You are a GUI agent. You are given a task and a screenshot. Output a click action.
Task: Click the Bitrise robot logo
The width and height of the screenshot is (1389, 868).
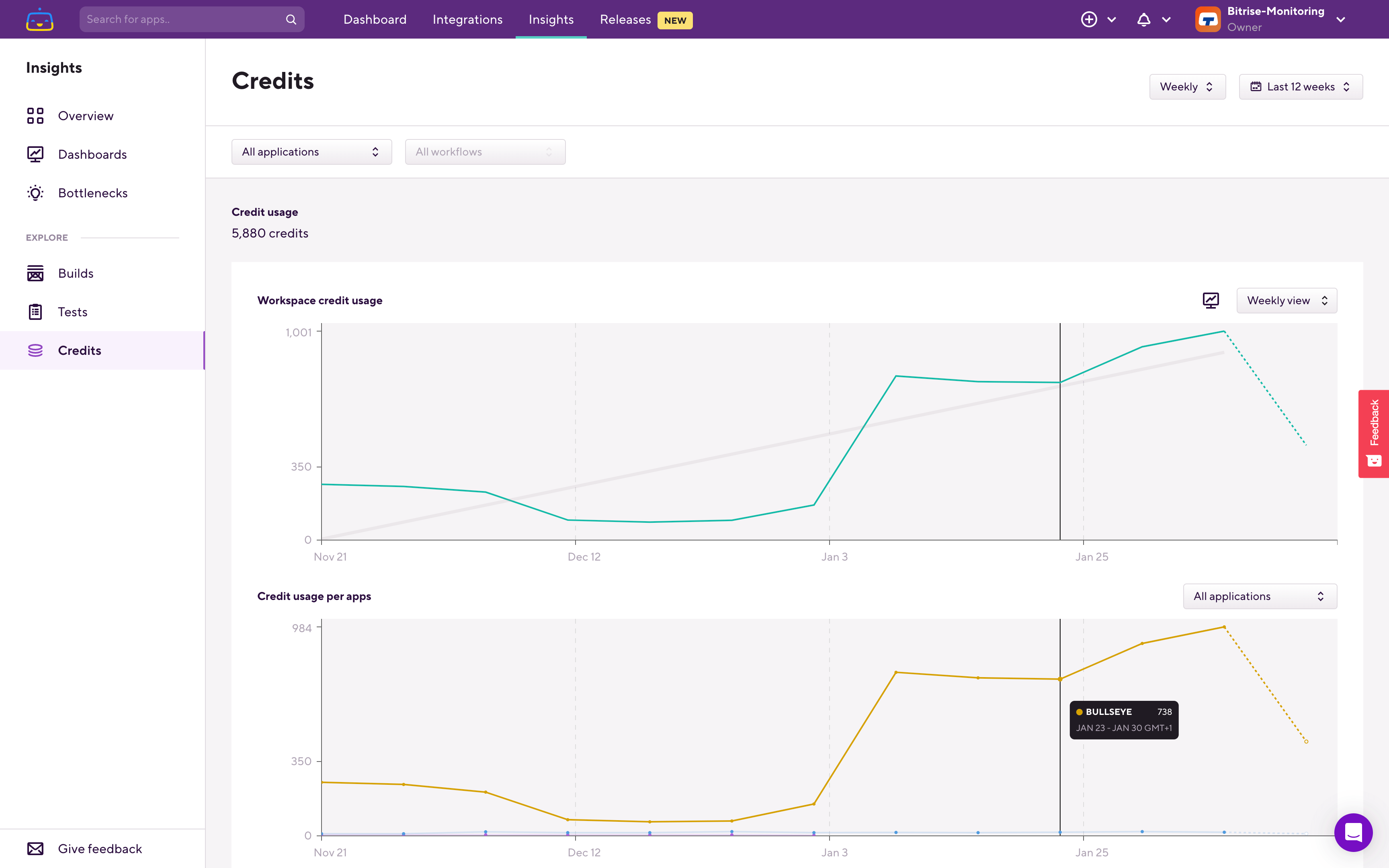point(40,20)
